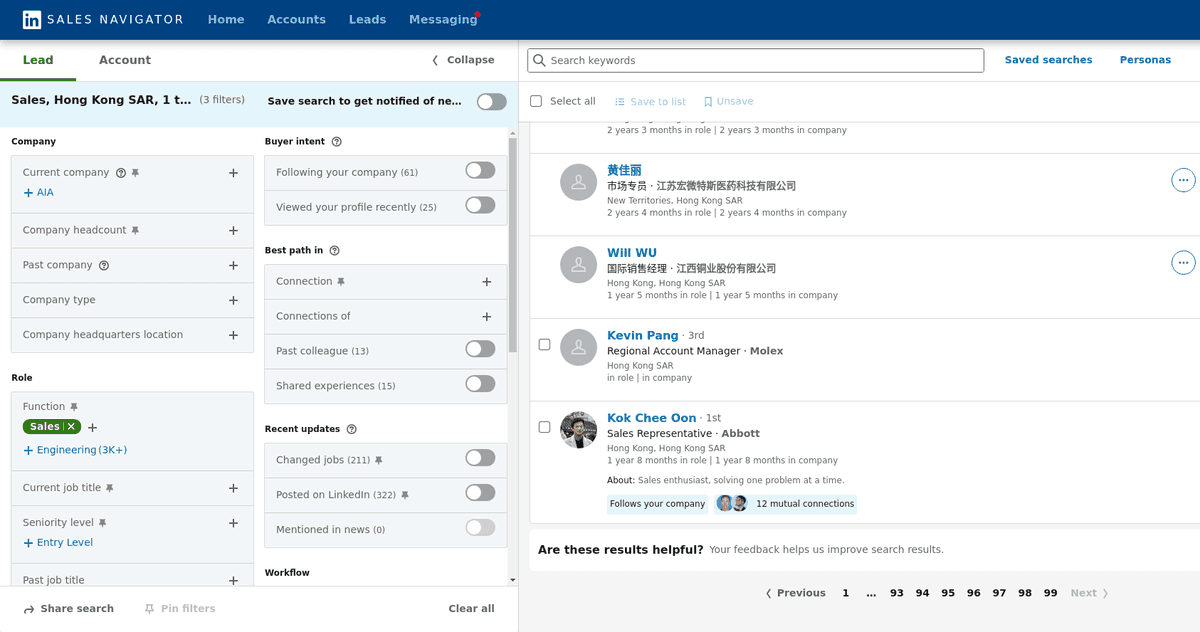Toggle the Shared experiences filter
1200x632 pixels.
[x=480, y=384]
